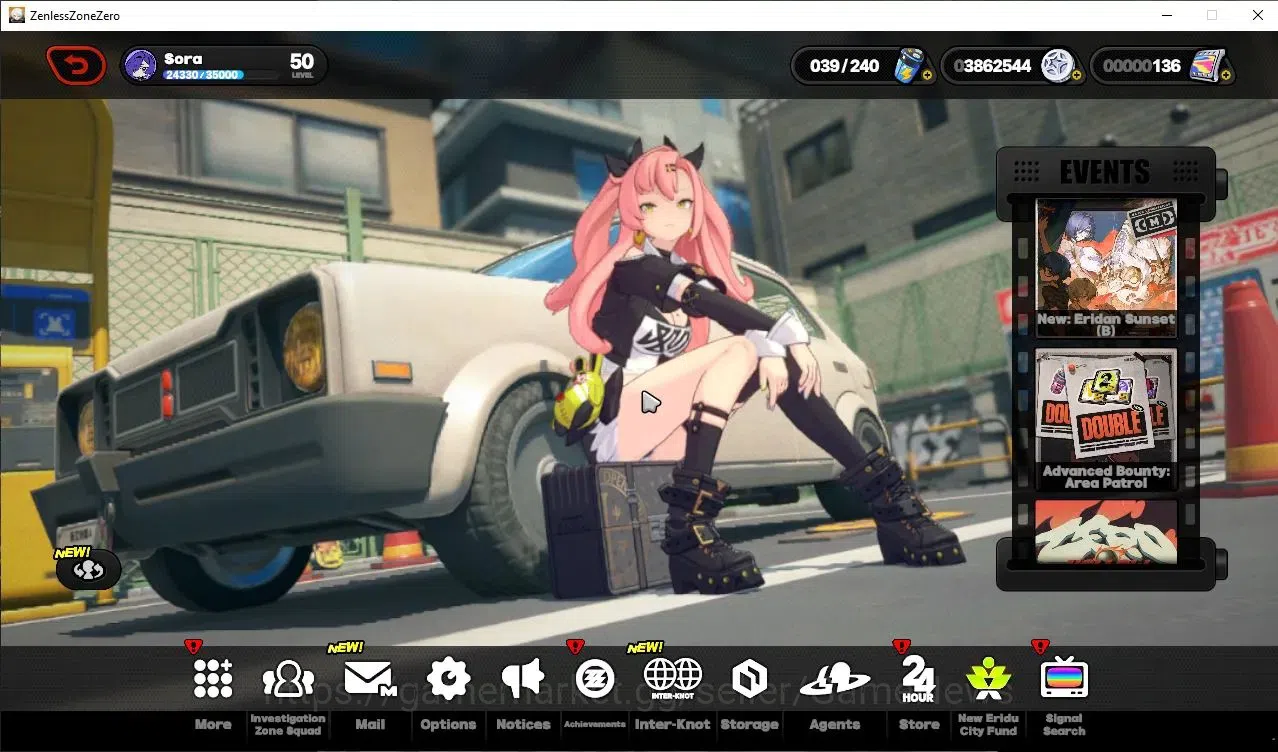This screenshot has width=1278, height=752.
Task: Click the 039/240 battery counter
Action: coord(844,66)
